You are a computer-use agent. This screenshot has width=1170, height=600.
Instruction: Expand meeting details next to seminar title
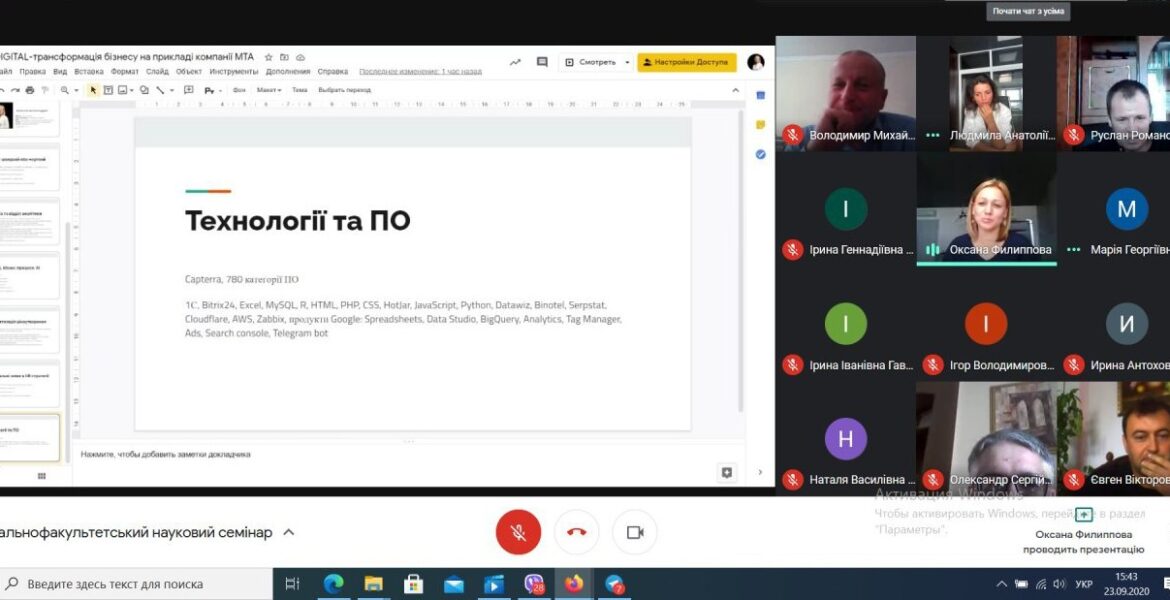click(289, 532)
